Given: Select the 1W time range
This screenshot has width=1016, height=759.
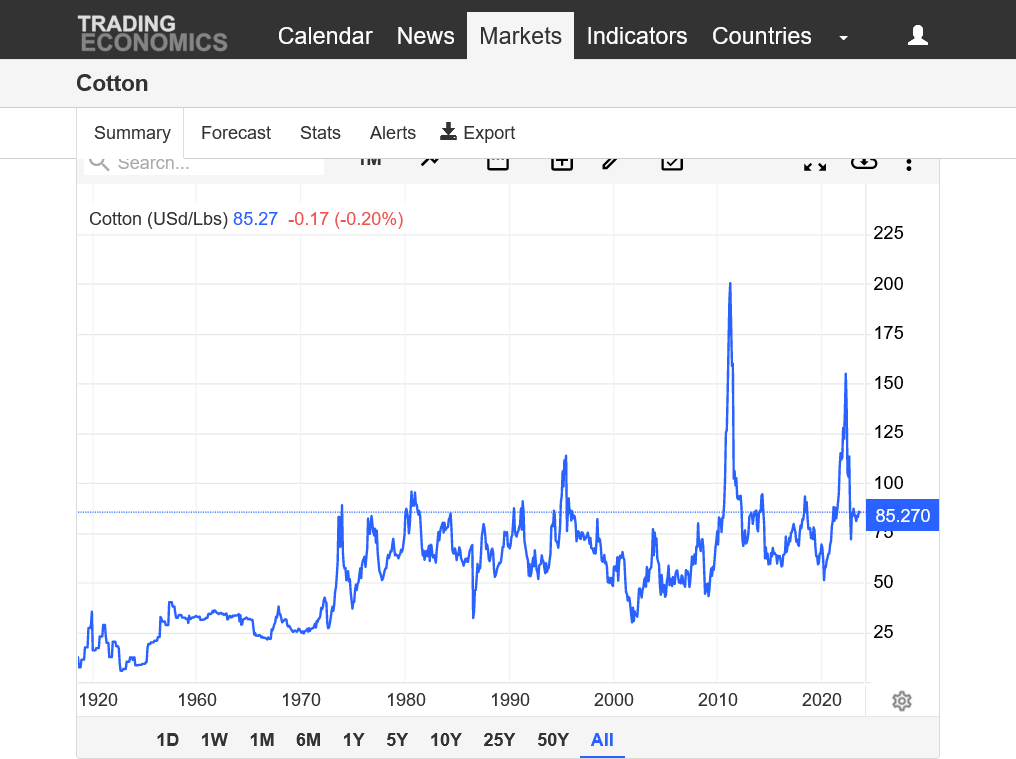Looking at the screenshot, I should [x=214, y=740].
